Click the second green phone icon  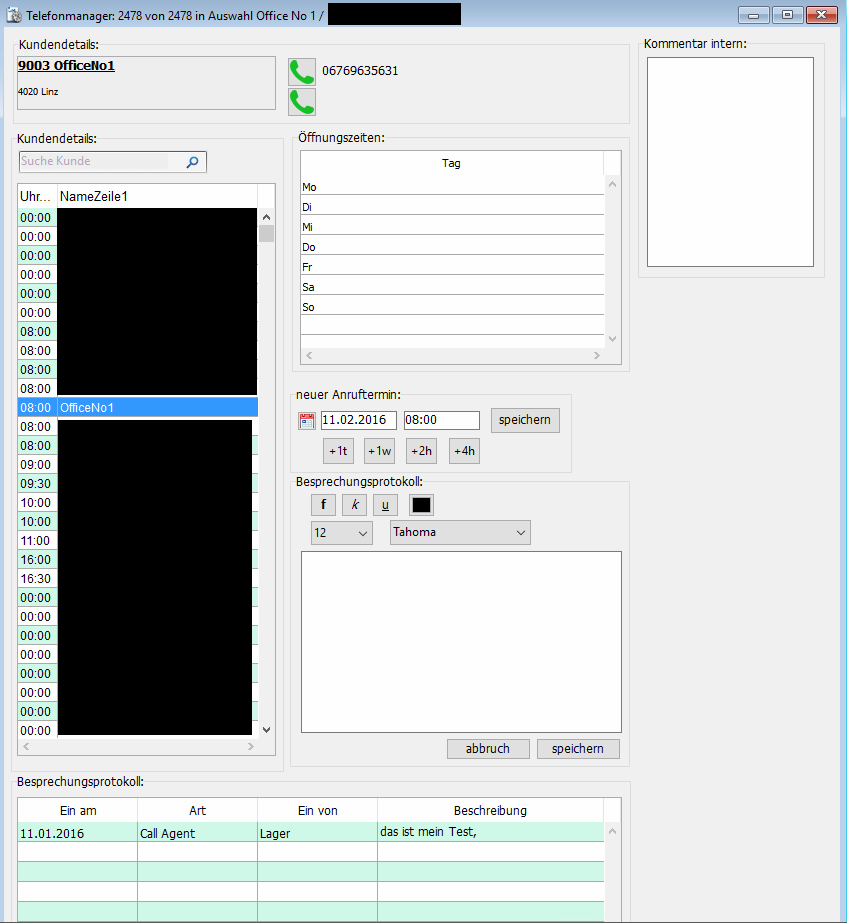301,102
